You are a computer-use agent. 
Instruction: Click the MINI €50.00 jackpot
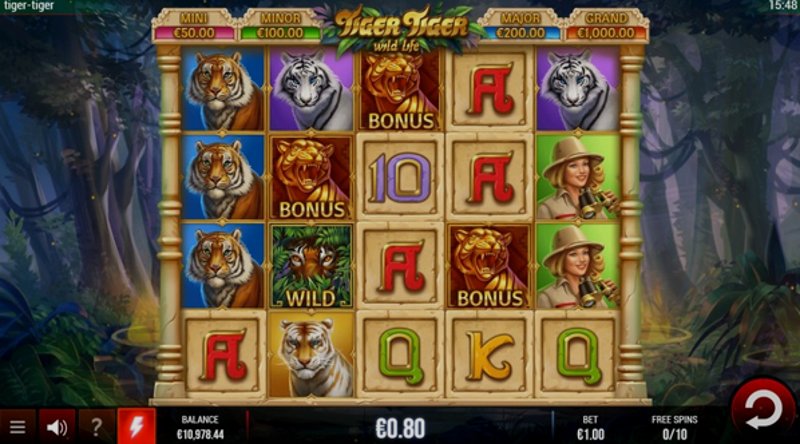point(194,27)
